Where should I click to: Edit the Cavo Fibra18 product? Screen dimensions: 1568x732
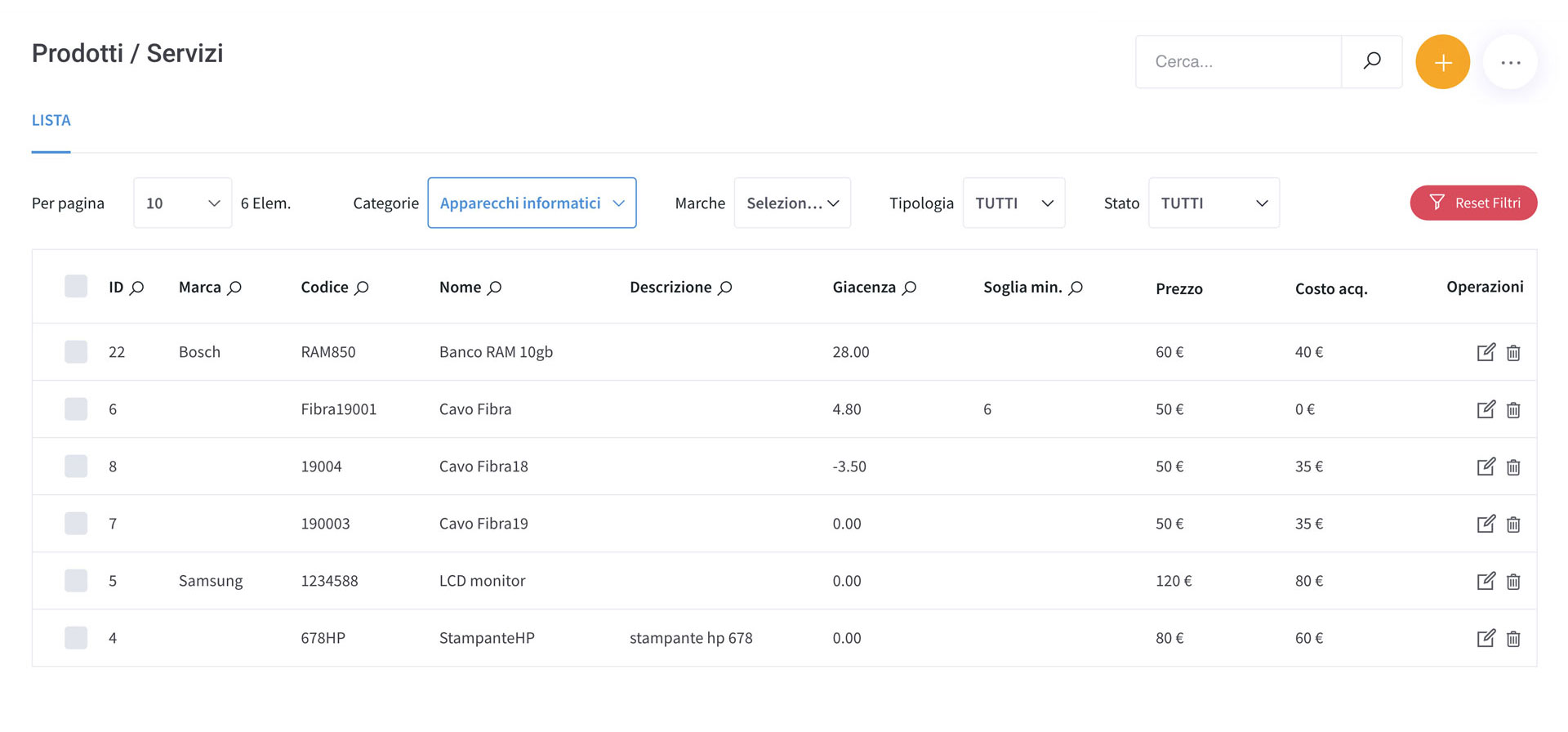(x=1486, y=466)
